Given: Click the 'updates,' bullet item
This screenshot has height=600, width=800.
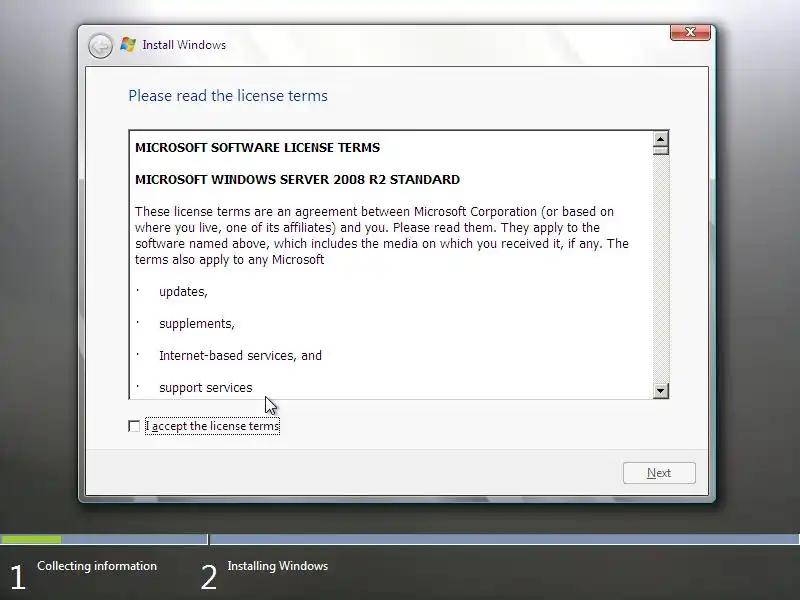Looking at the screenshot, I should [x=183, y=292].
